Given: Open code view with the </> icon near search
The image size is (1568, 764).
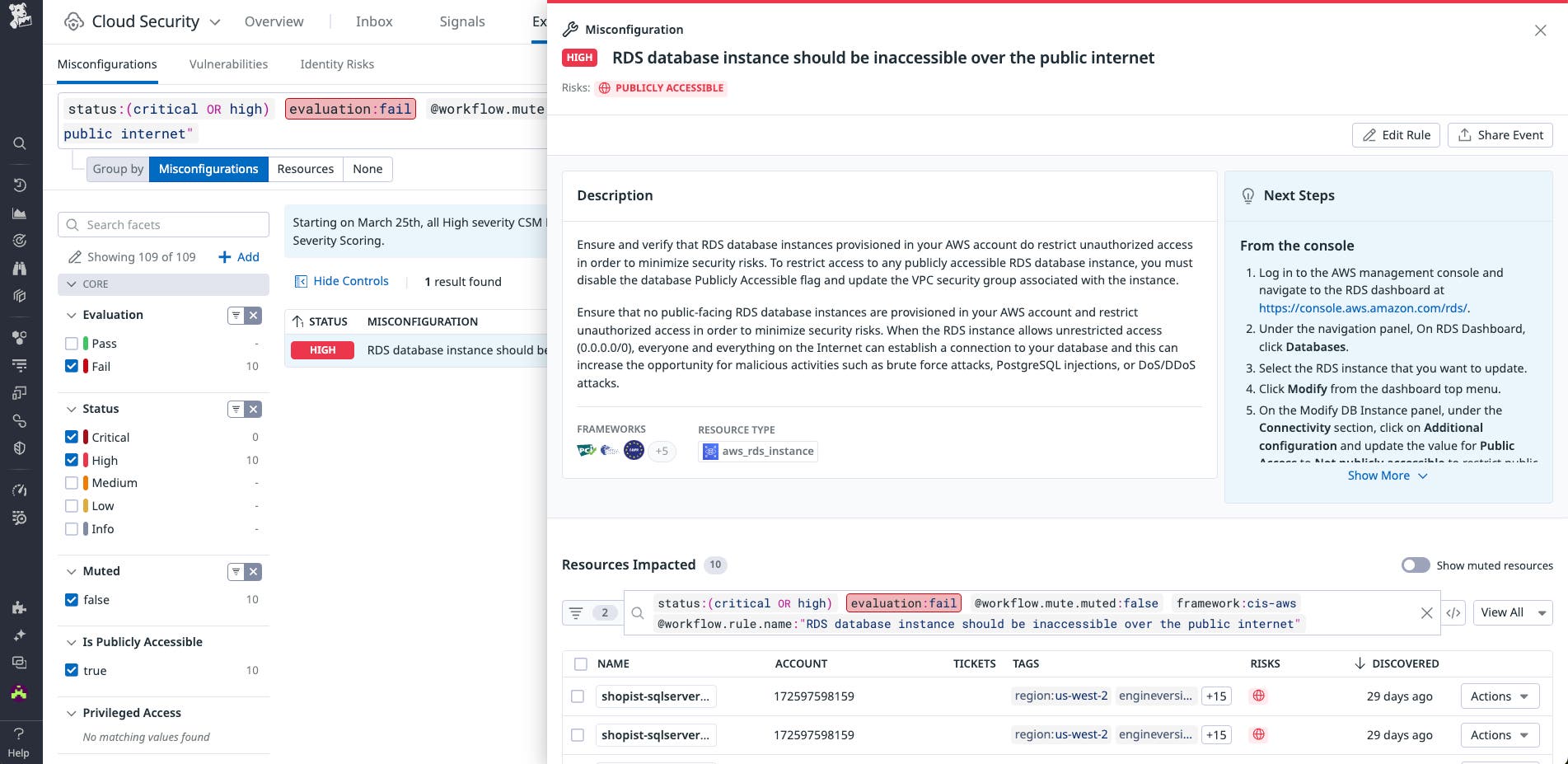Looking at the screenshot, I should (x=1453, y=613).
